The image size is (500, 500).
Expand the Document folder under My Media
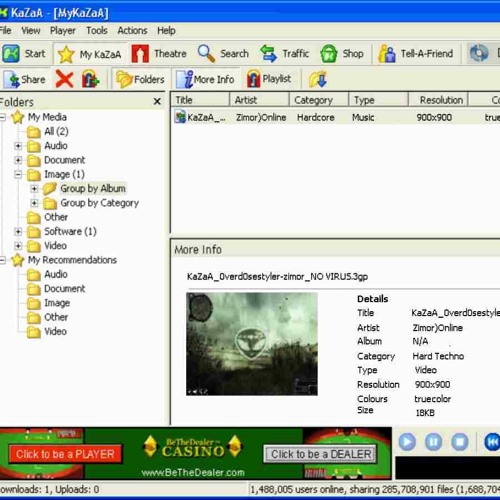point(18,160)
